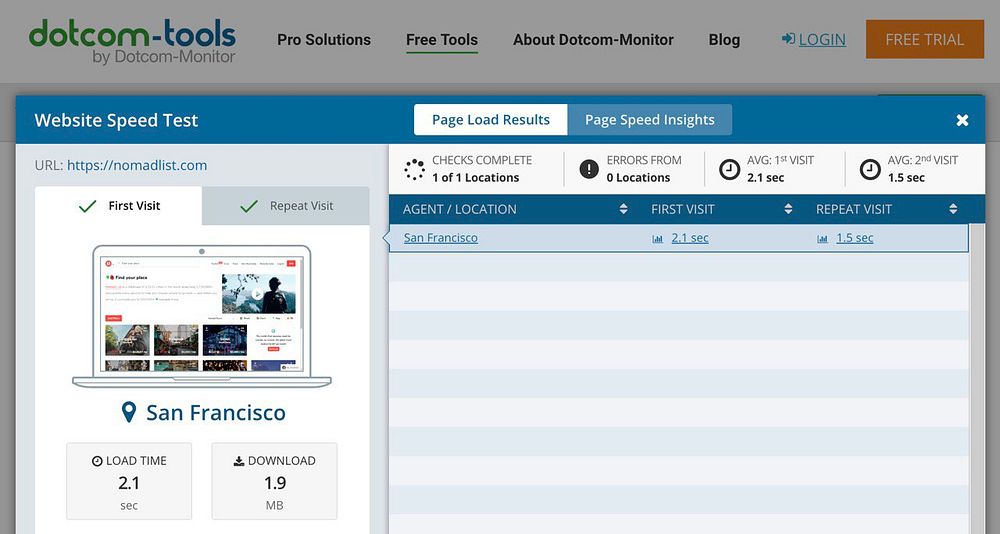
Task: Click the dotcom-tools logo
Action: (132, 41)
